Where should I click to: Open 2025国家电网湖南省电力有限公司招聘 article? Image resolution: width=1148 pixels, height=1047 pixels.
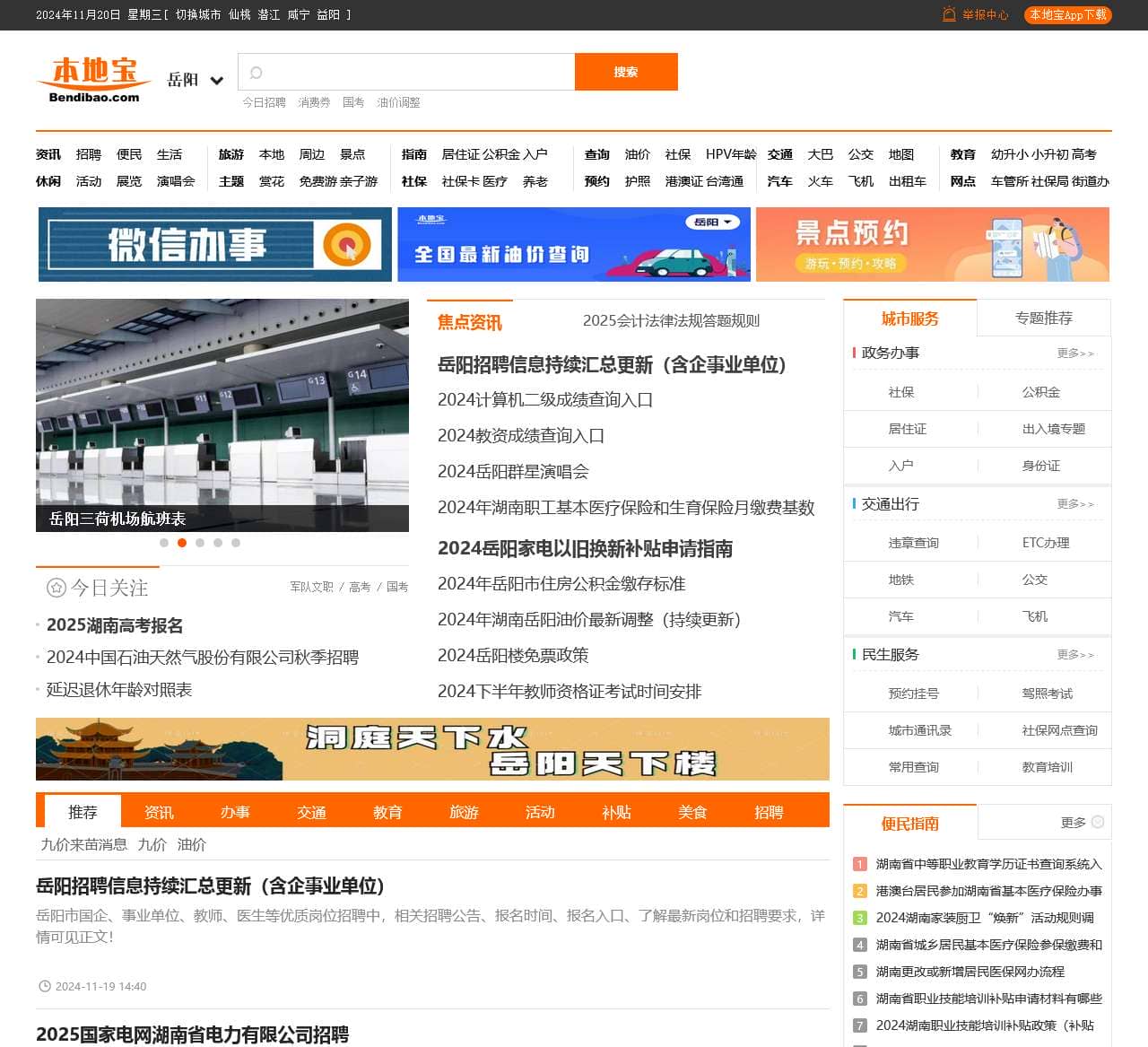192,1034
